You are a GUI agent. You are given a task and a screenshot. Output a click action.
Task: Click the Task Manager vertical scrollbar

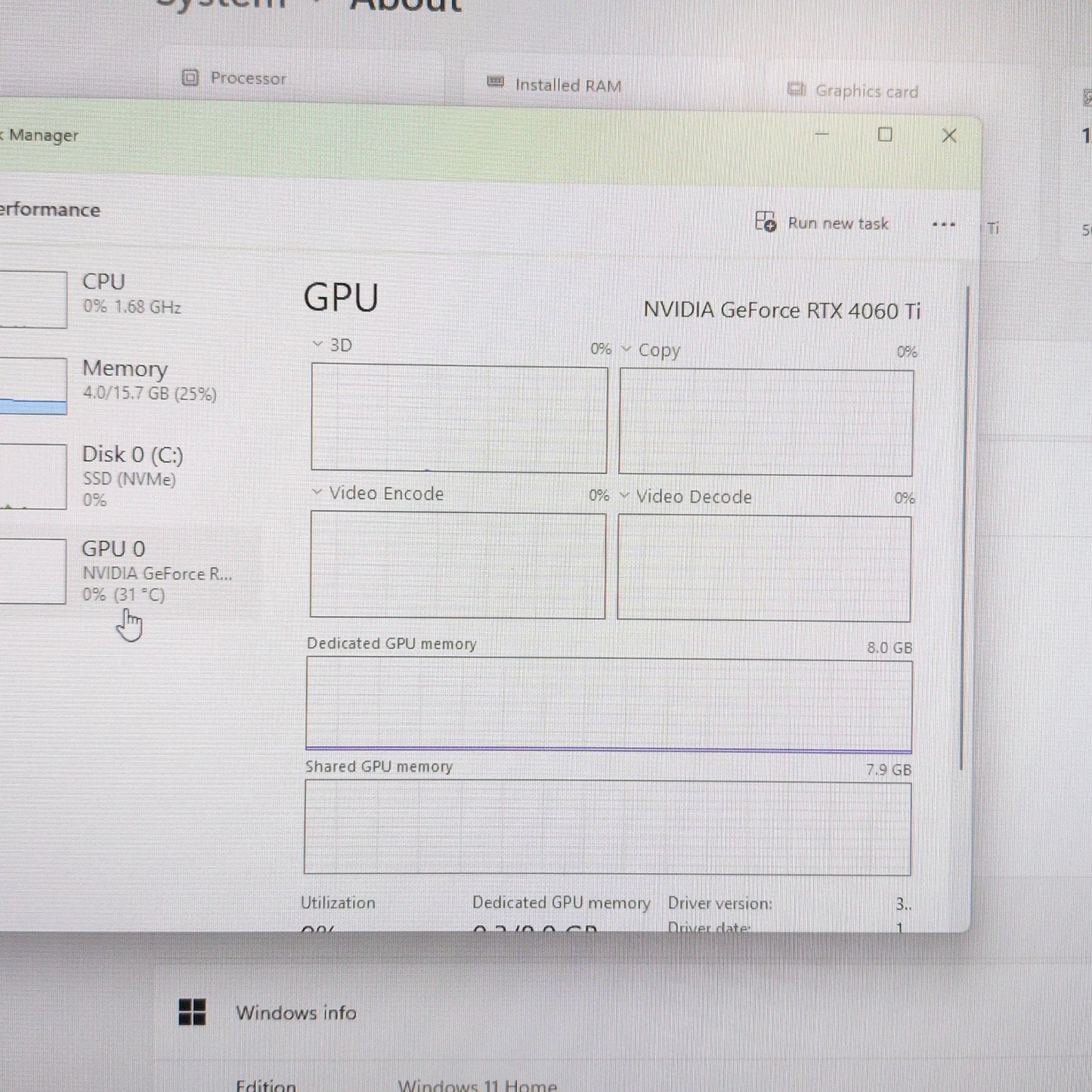[x=964, y=527]
